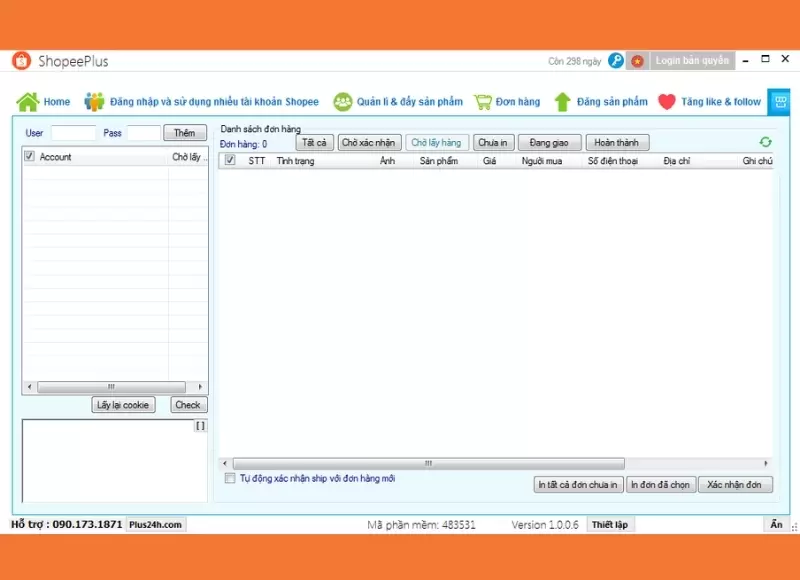Switch to the Đơn hàng tab
This screenshot has width=800, height=580.
coord(518,102)
